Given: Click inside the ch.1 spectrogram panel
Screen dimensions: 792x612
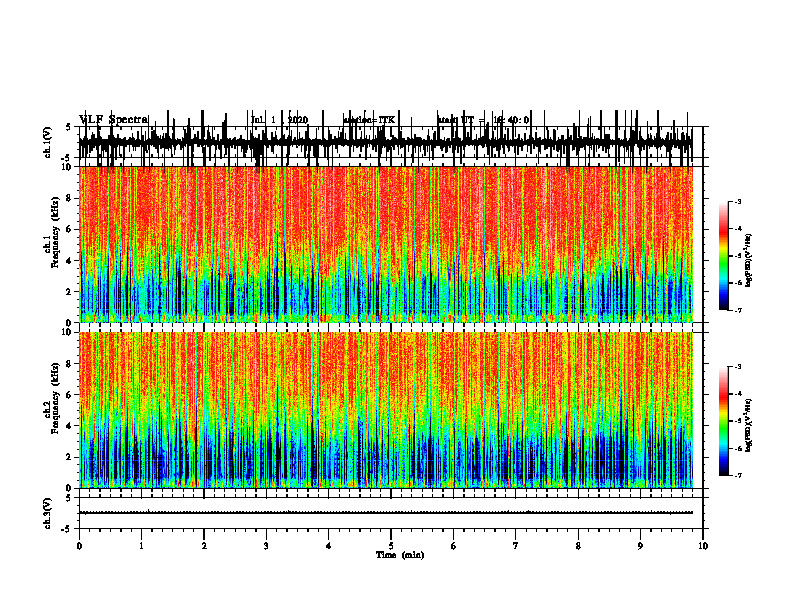Looking at the screenshot, I should 386,244.
